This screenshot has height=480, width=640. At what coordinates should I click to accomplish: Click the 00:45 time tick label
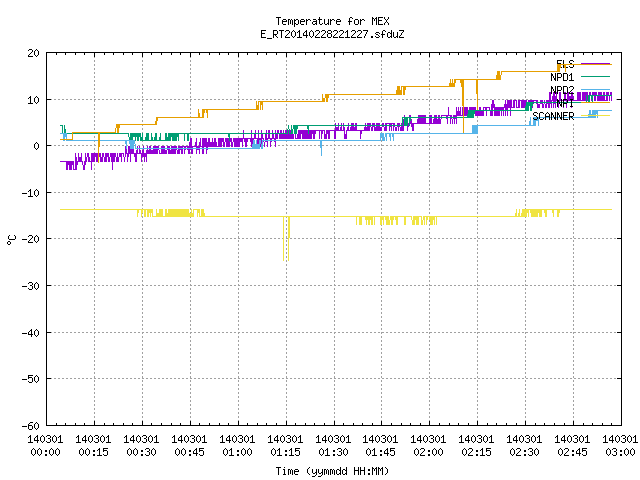click(189, 452)
